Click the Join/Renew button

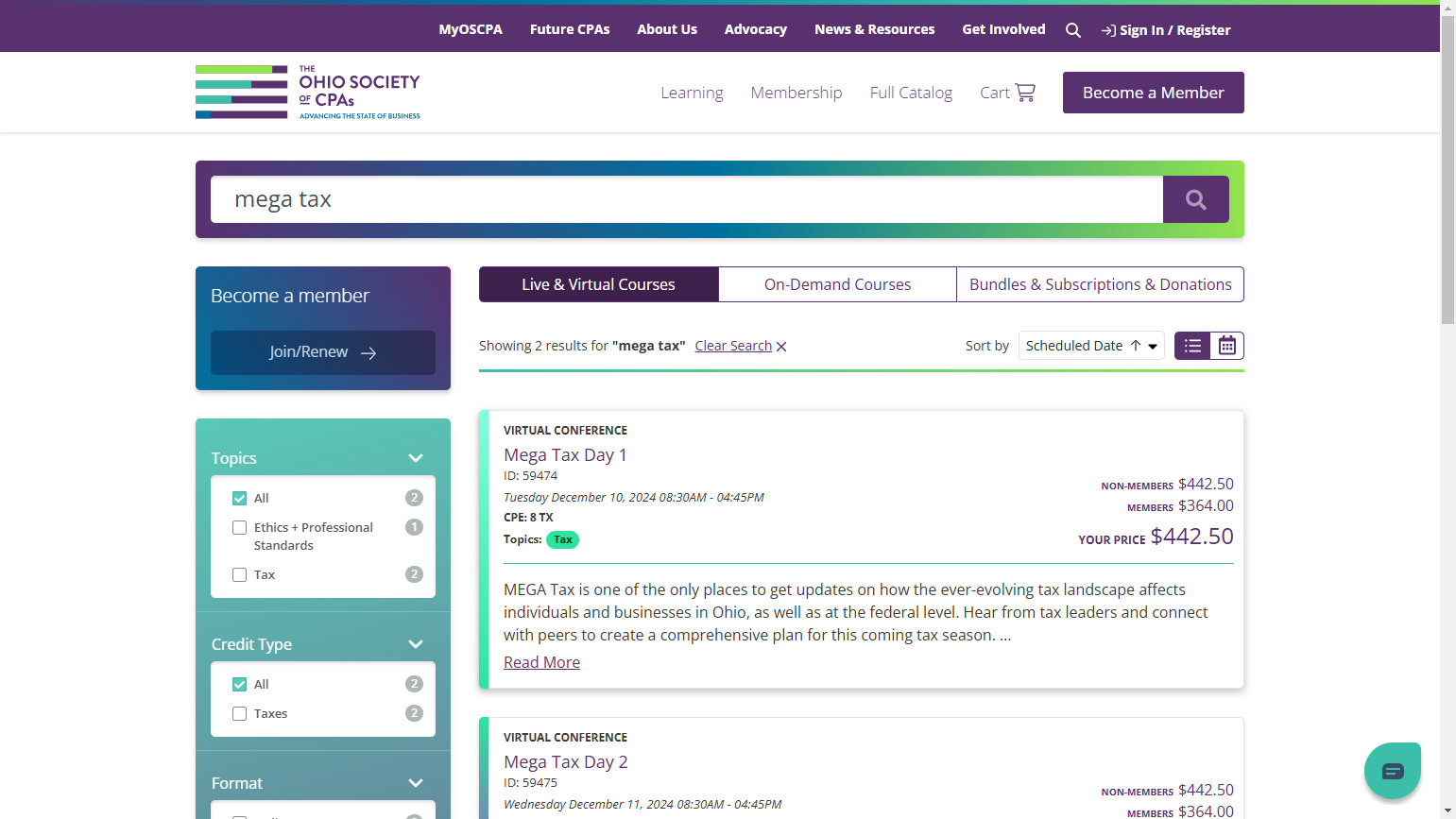323,352
